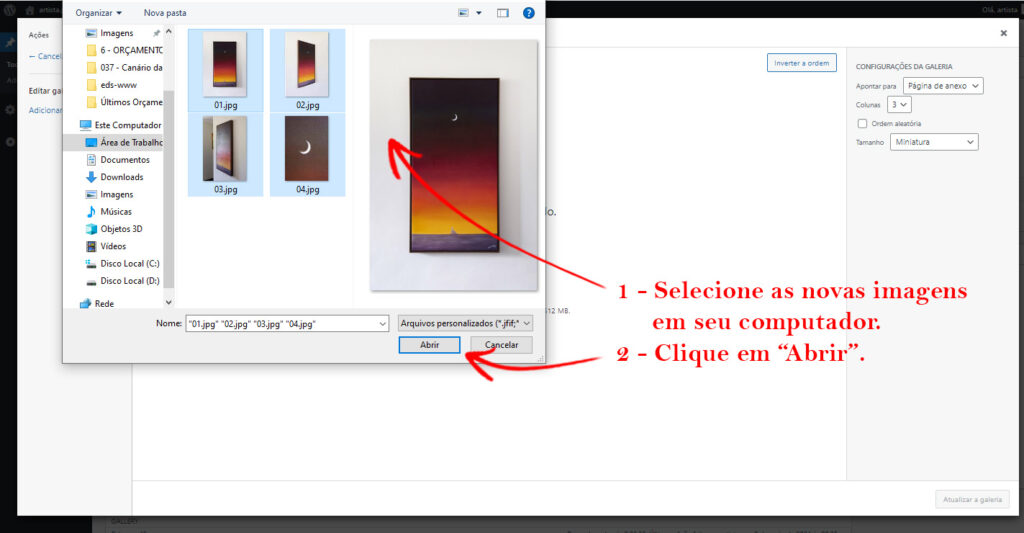
Task: Click Atualizar a galeria button
Action: pos(972,500)
